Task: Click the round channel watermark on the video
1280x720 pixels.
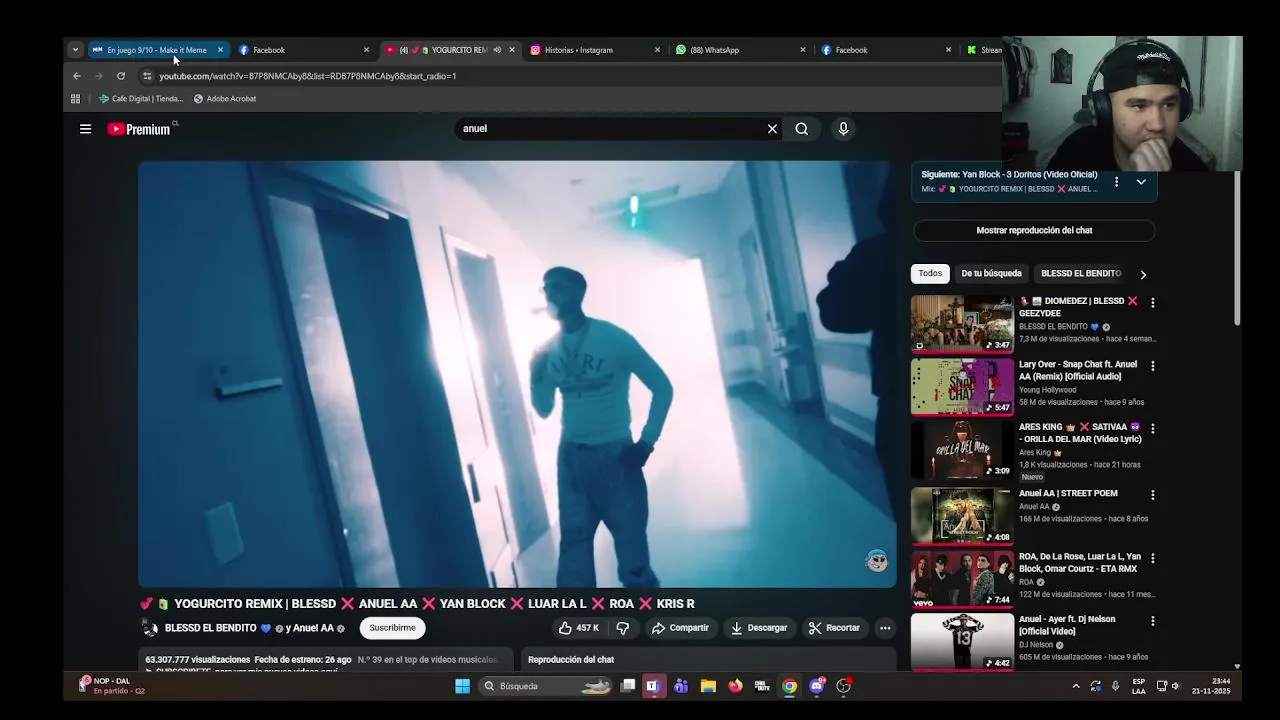Action: (x=877, y=560)
